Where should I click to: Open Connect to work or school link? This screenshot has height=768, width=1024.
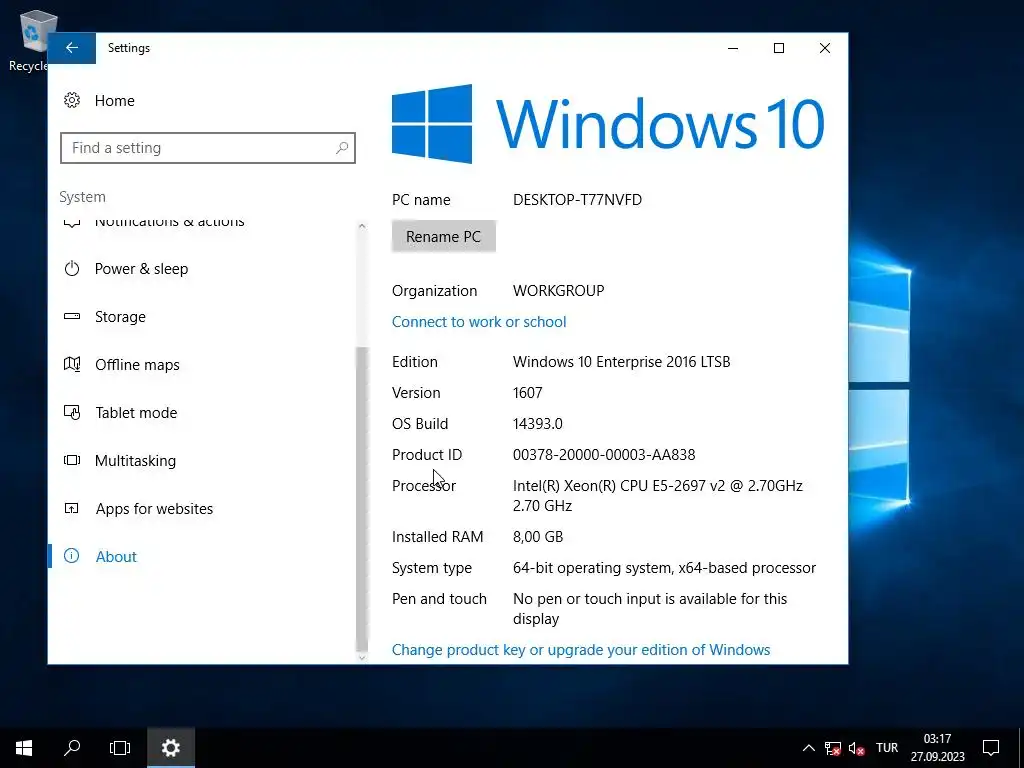pos(479,322)
